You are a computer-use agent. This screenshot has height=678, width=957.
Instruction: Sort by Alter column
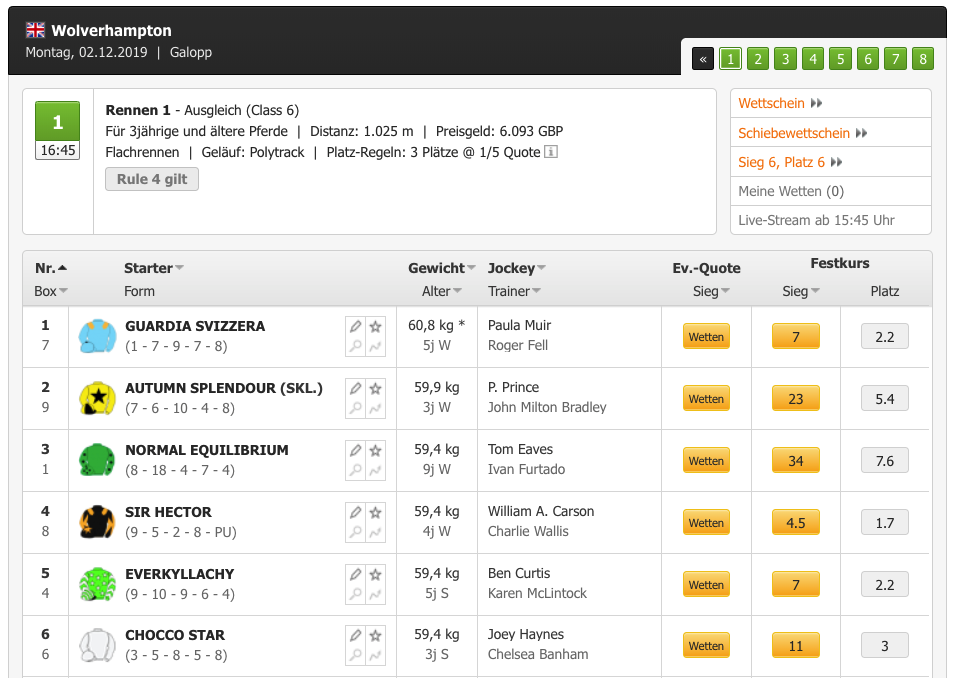[442, 291]
